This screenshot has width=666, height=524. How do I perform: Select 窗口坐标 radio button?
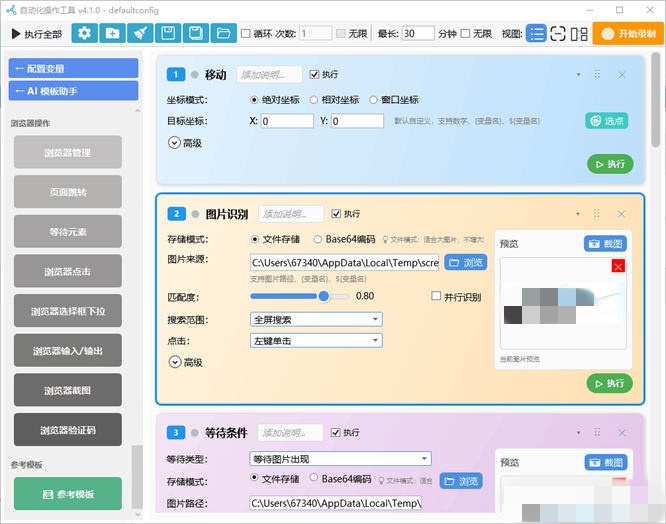[x=373, y=100]
